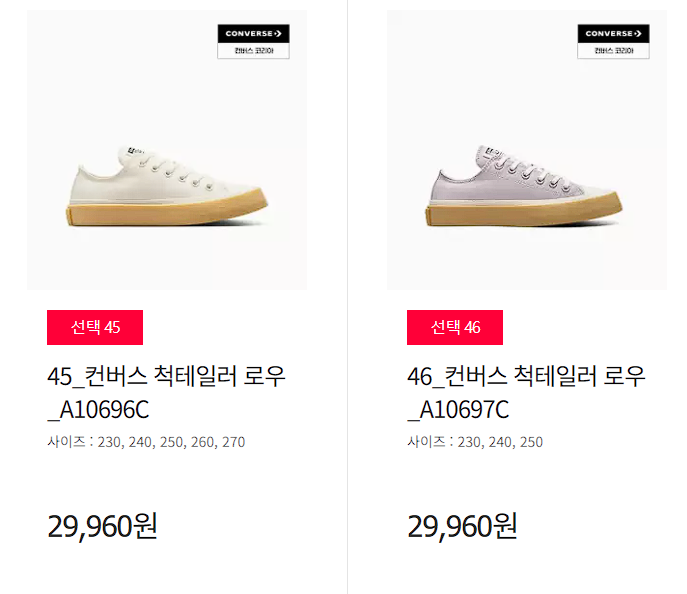This screenshot has height=594, width=687.
Task: Click the 사이즈 label under product 45
Action: [x=66, y=442]
